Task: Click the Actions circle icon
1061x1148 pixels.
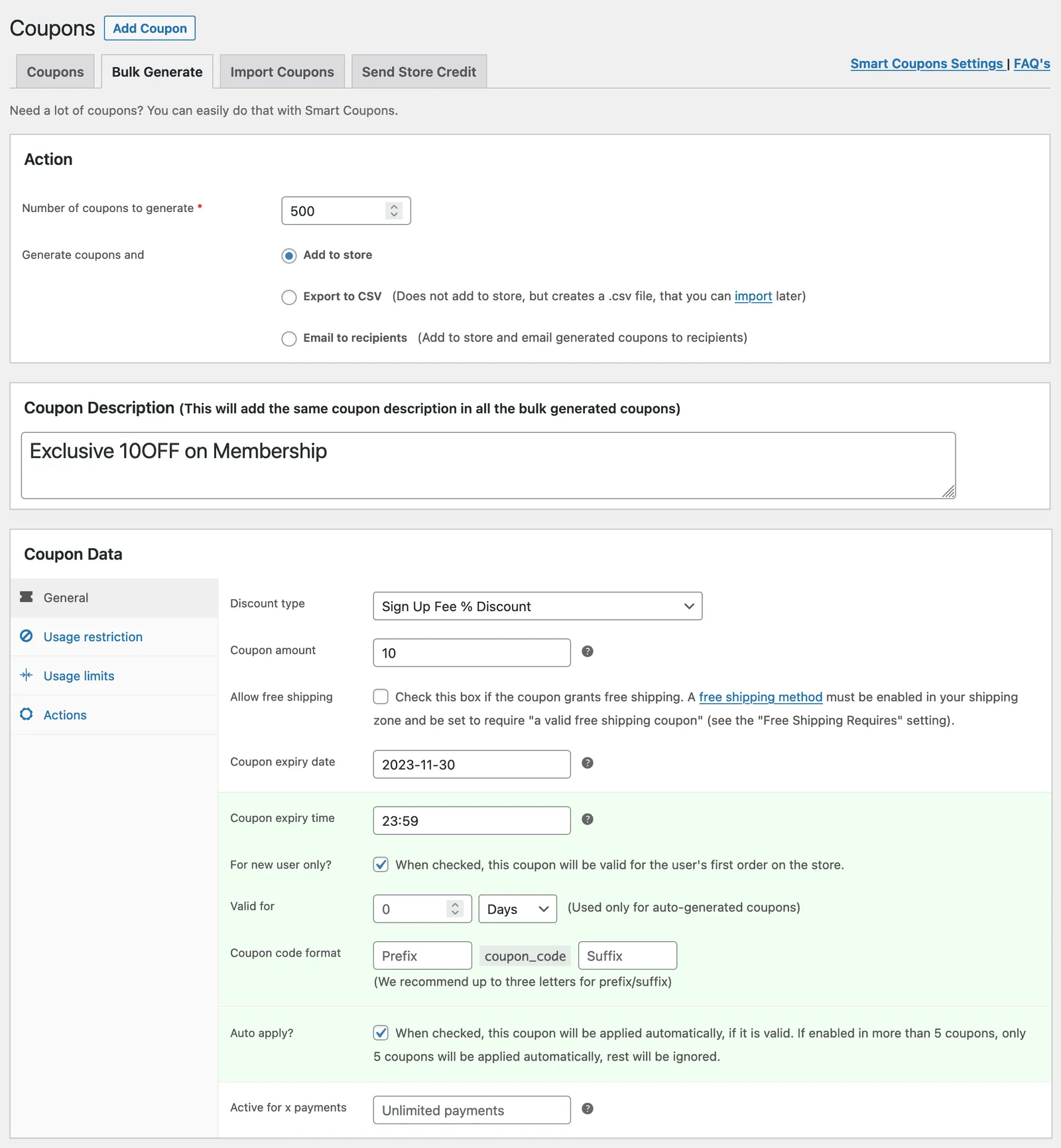Action: tap(27, 715)
